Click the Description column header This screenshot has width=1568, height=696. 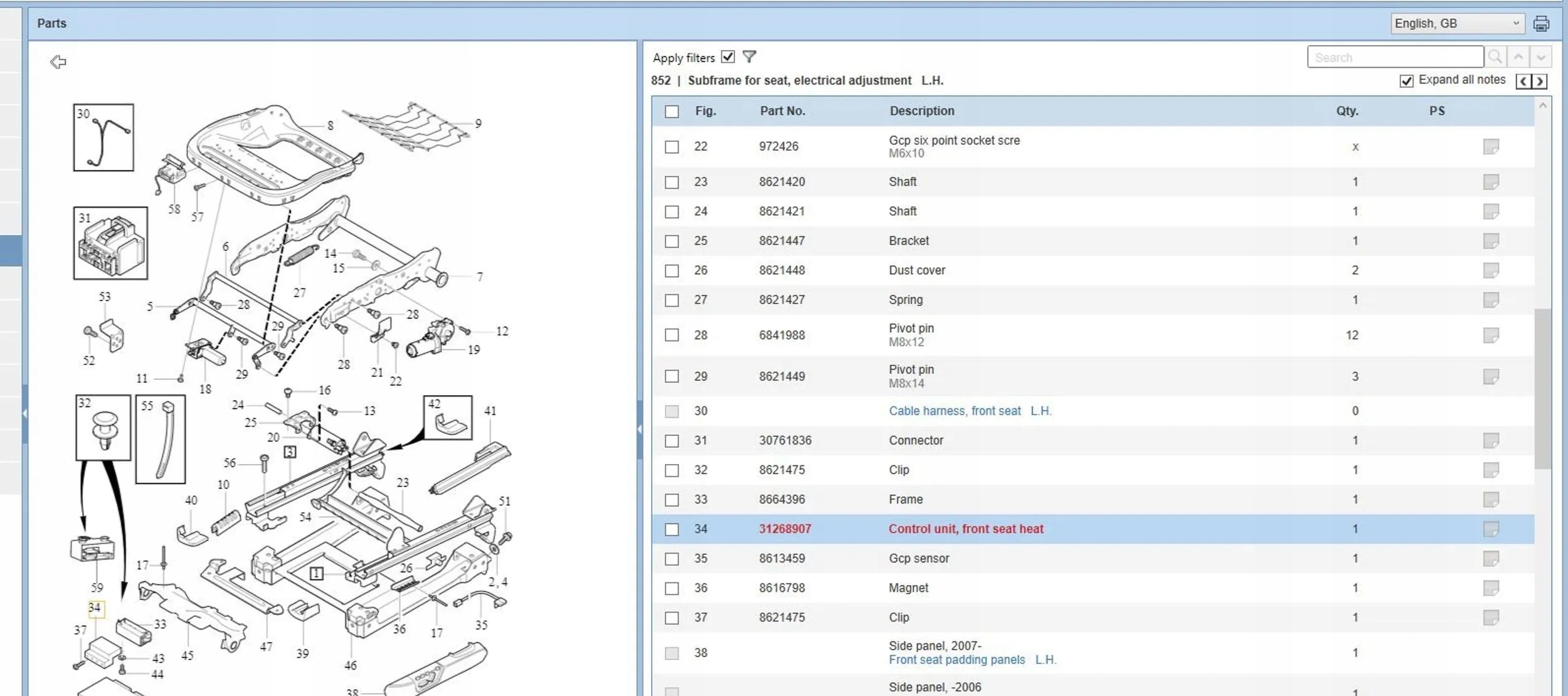921,111
